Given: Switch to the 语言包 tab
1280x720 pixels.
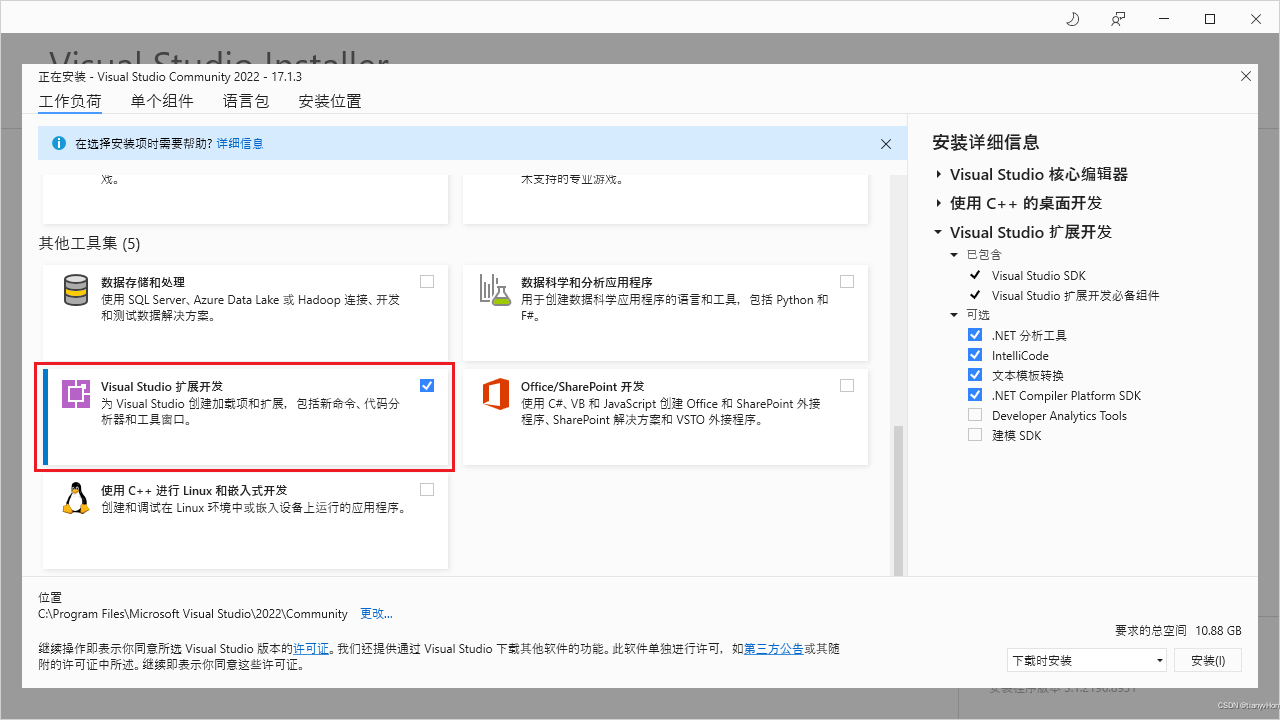Looking at the screenshot, I should click(246, 101).
